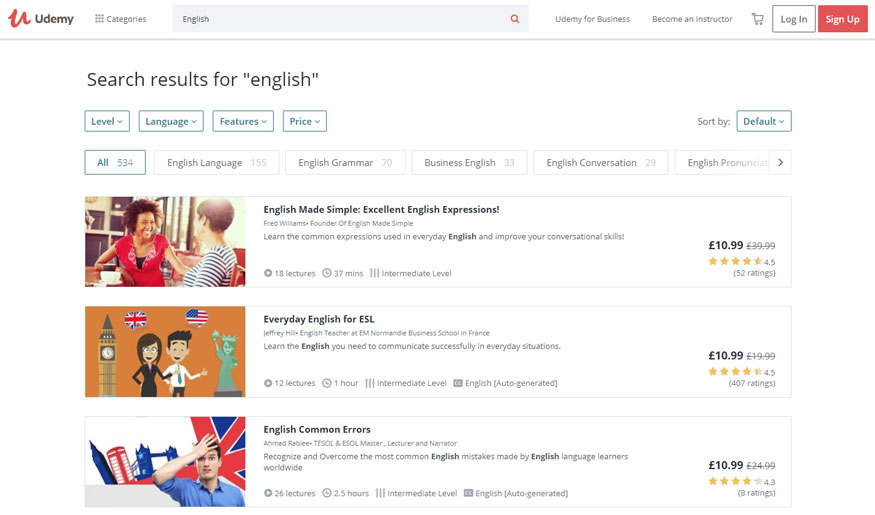Image resolution: width=875 pixels, height=515 pixels.
Task: Expand the Language filter dropdown
Action: (171, 121)
